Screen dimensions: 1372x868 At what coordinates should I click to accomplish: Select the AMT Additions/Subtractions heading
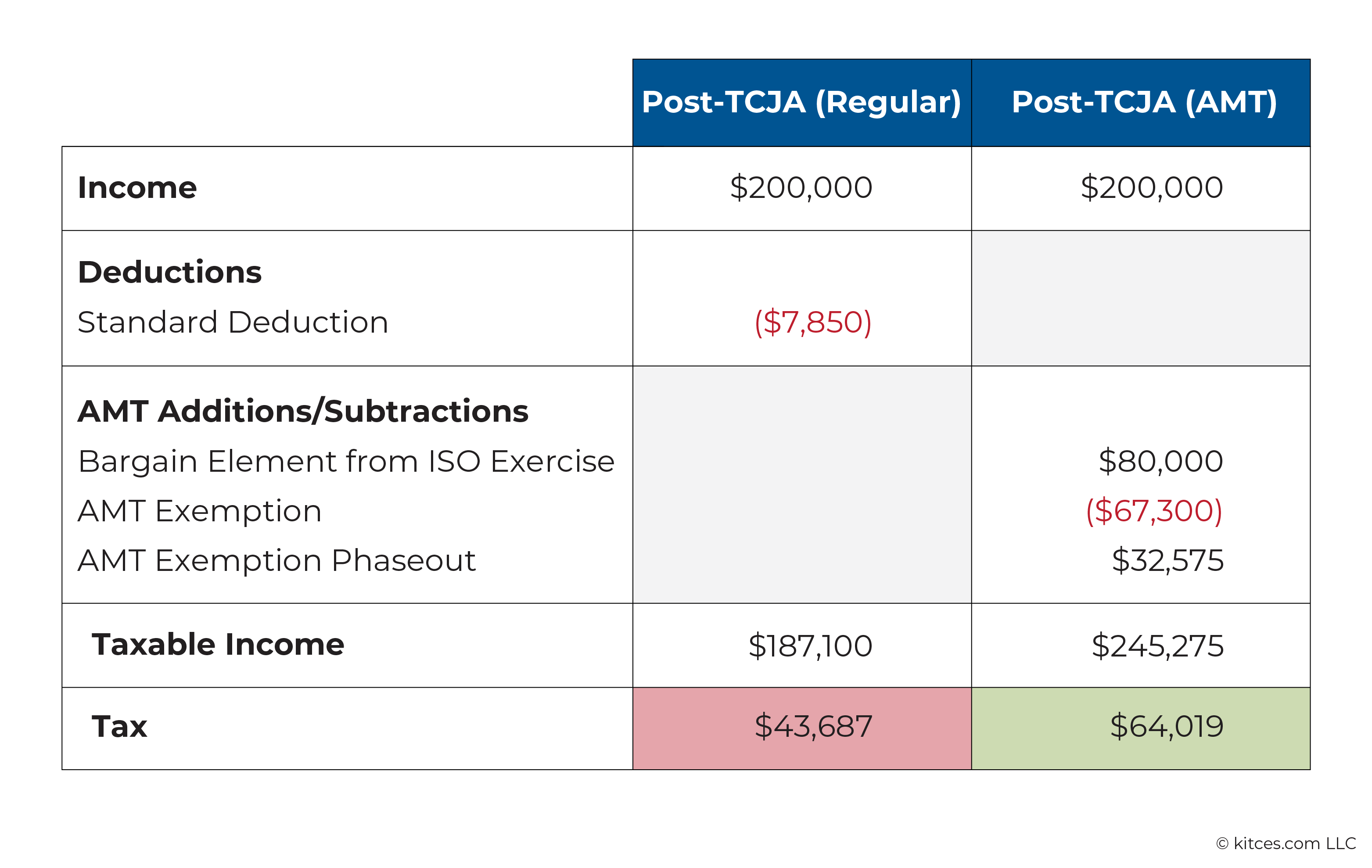[303, 411]
